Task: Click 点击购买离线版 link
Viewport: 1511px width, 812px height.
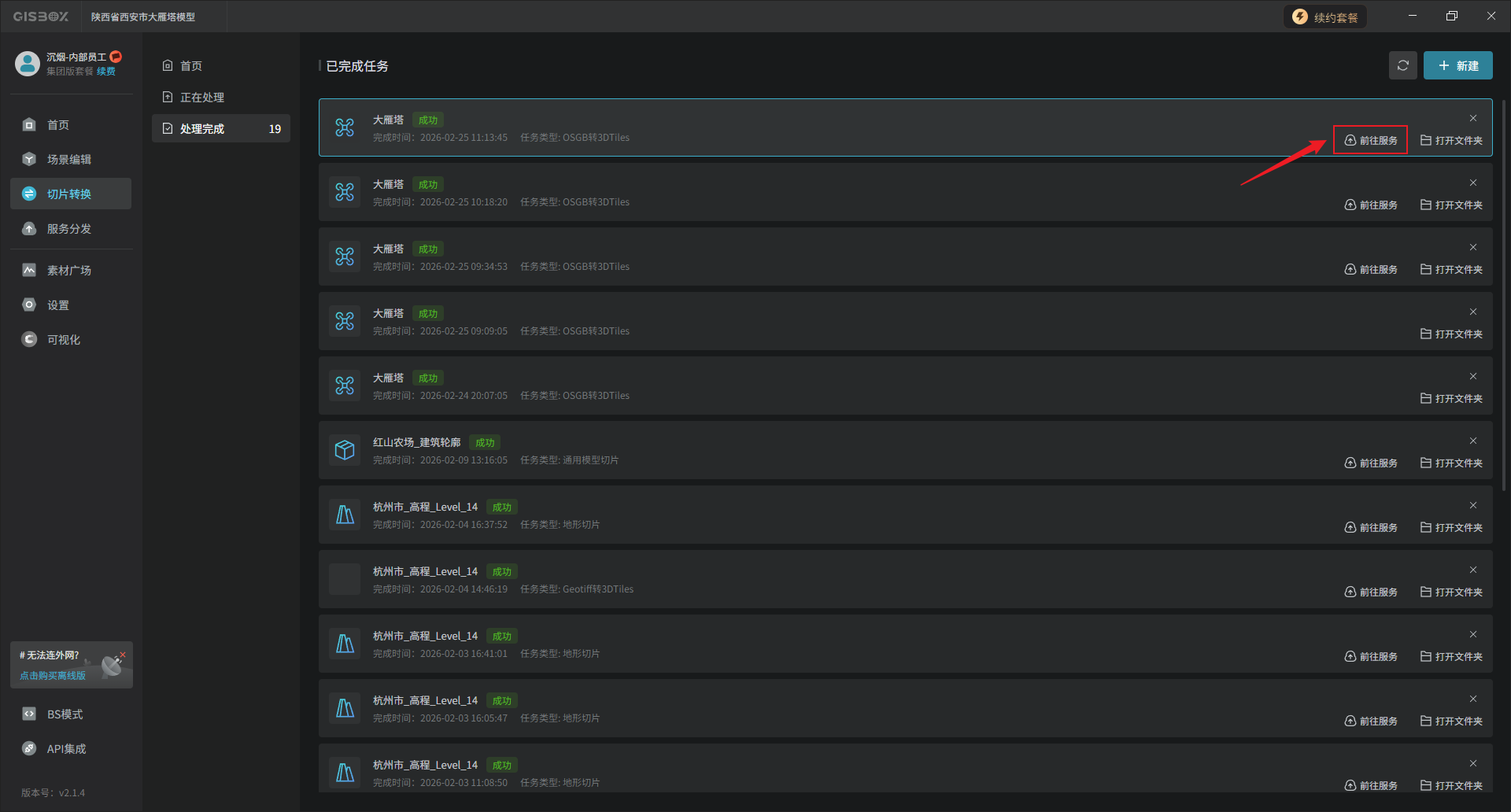Action: coord(53,676)
